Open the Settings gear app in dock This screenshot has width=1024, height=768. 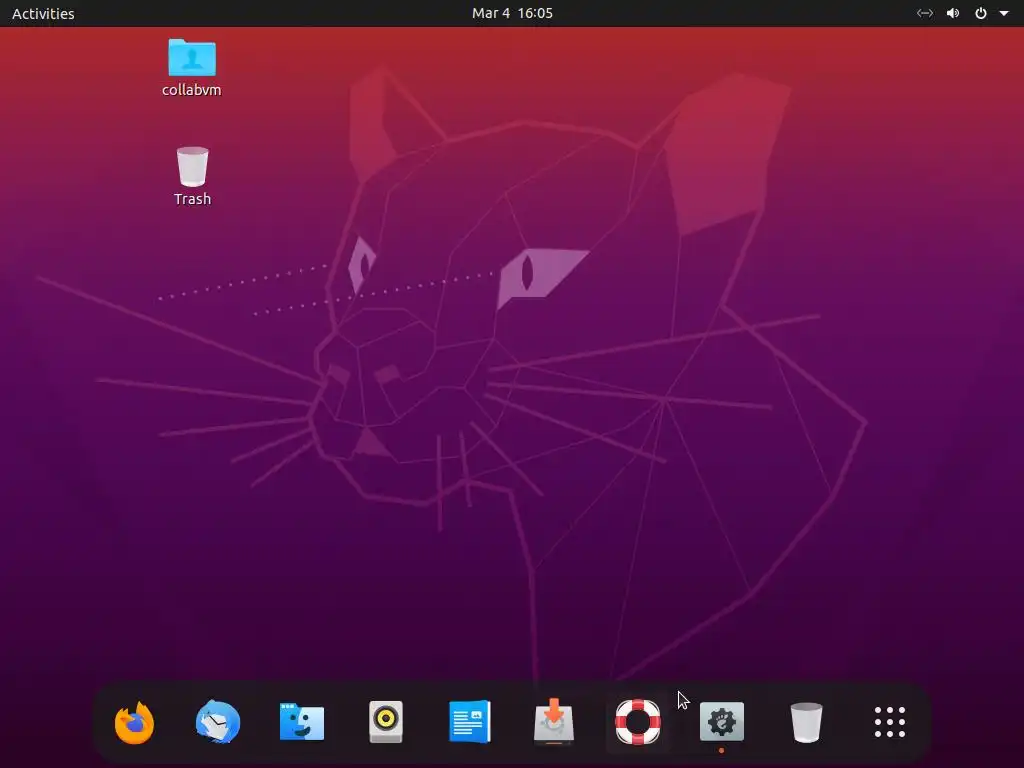[x=722, y=722]
